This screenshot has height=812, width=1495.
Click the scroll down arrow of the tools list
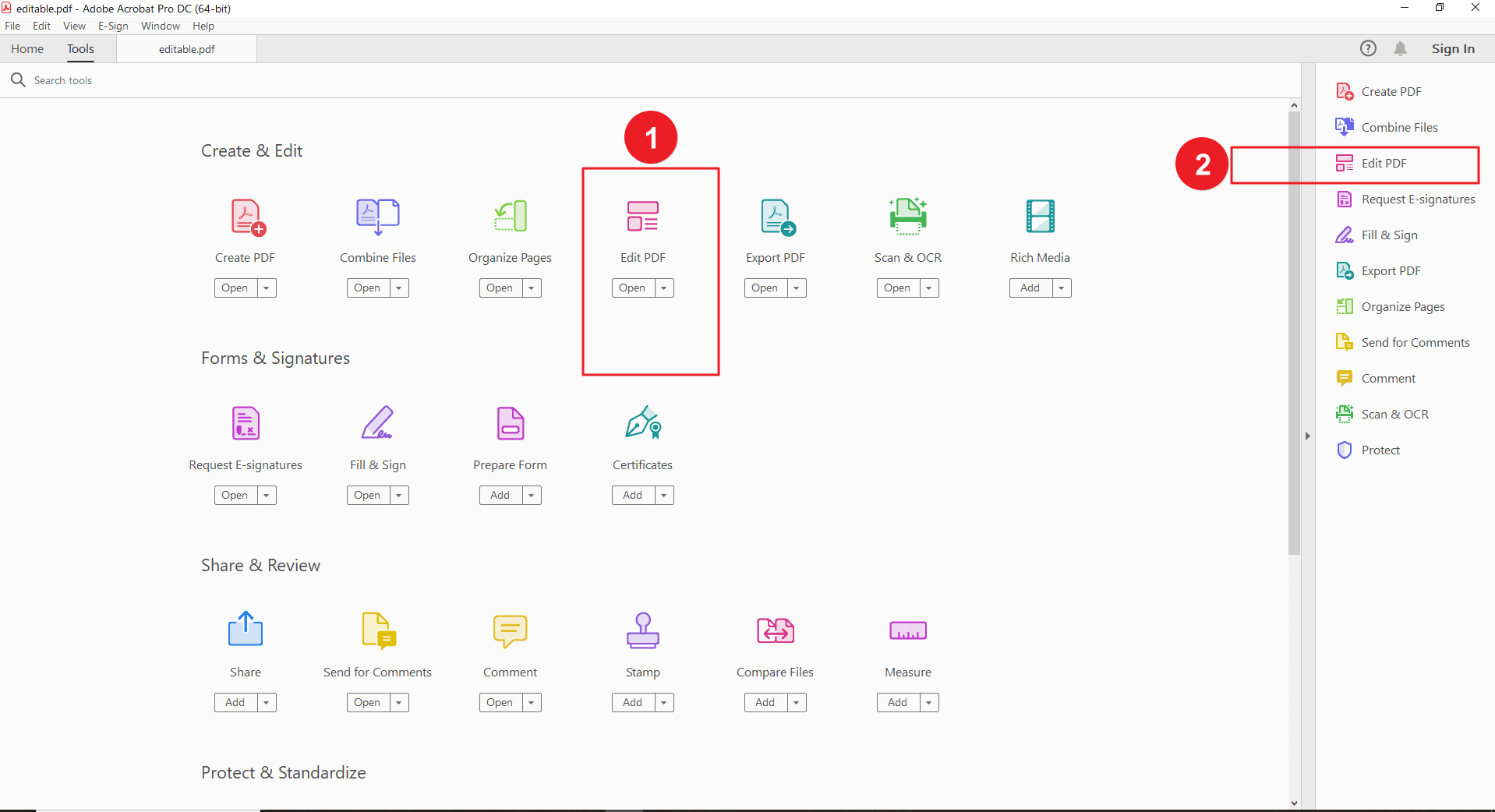(1294, 803)
